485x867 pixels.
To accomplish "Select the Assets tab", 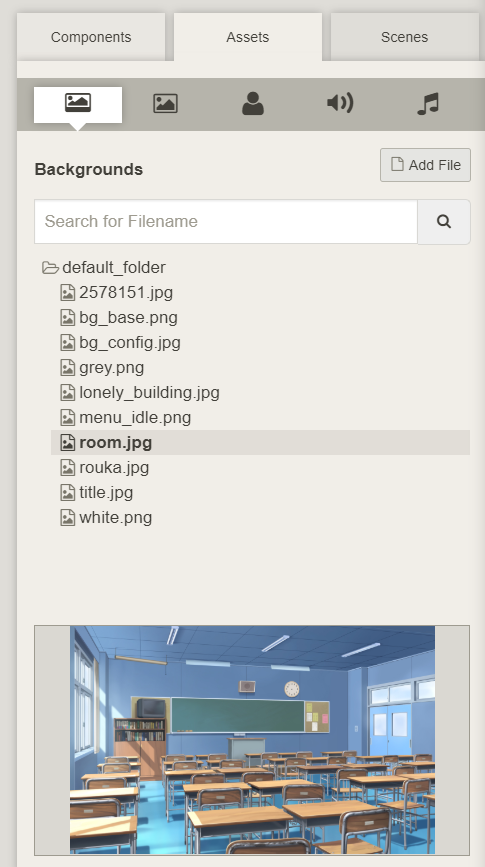I will (248, 37).
